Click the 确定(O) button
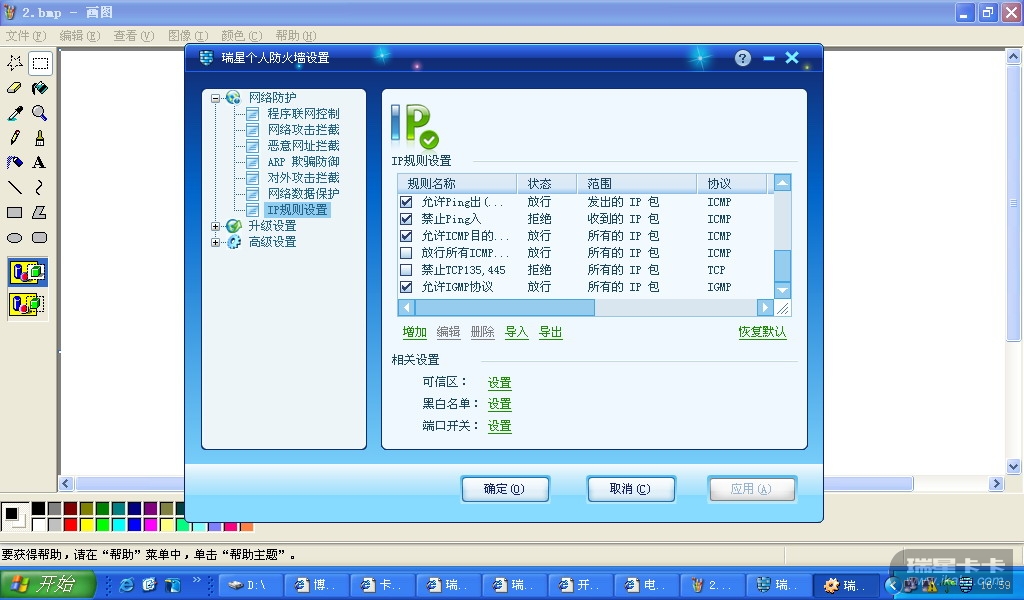 pos(504,489)
